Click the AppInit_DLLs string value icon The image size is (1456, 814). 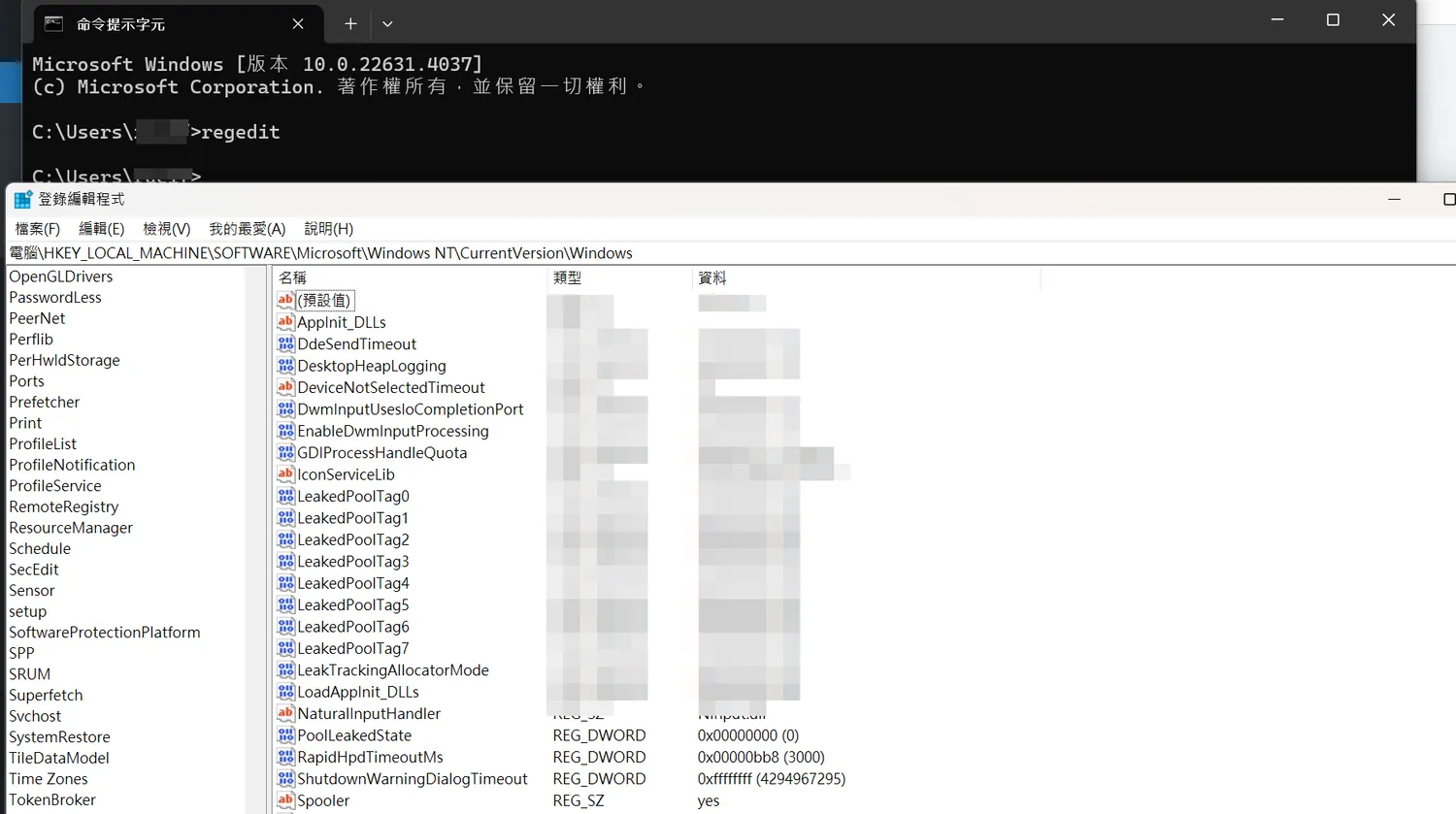click(x=285, y=322)
